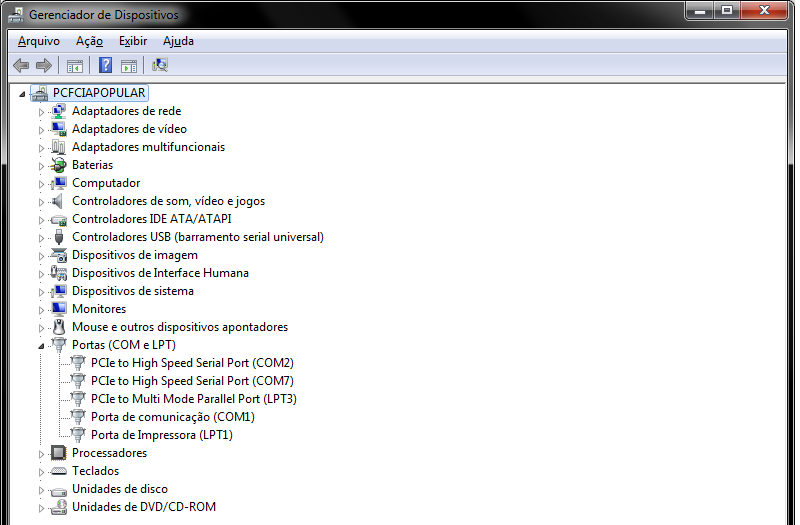Open the Exibir menu
The image size is (800, 525).
coord(133,41)
